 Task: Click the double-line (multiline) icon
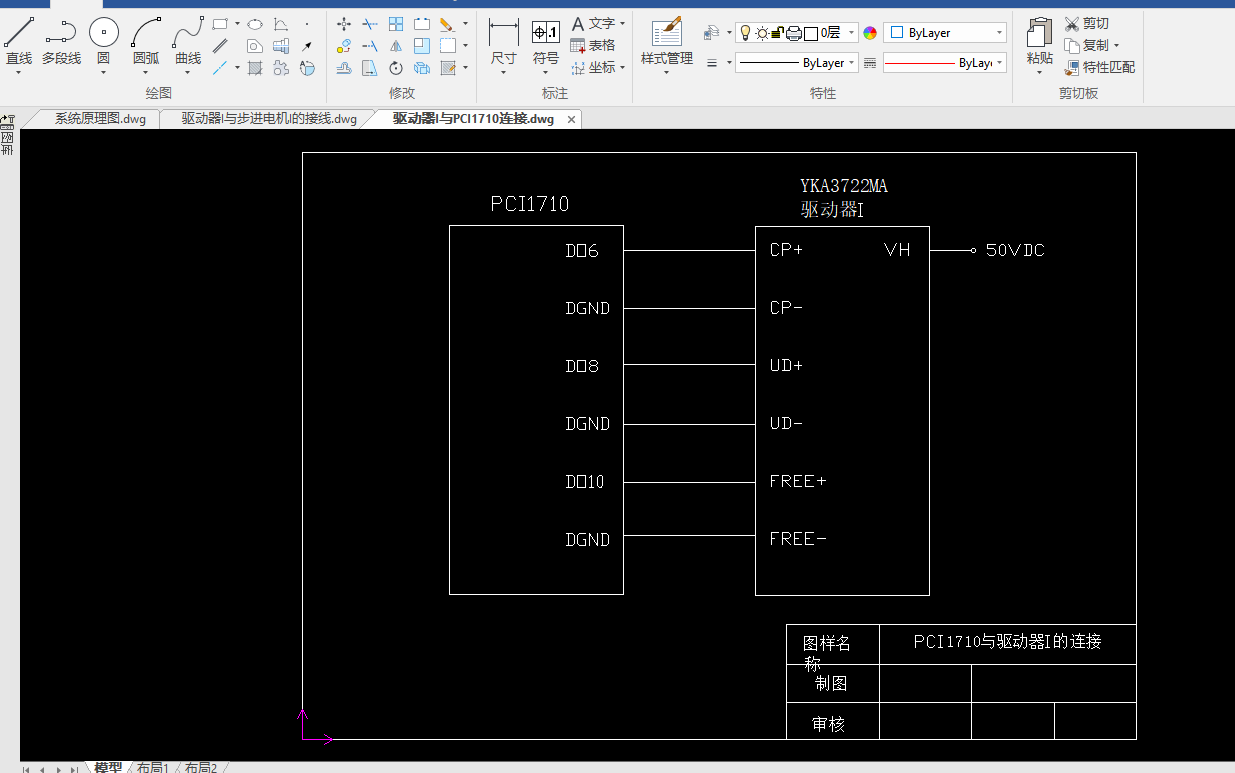(x=220, y=46)
